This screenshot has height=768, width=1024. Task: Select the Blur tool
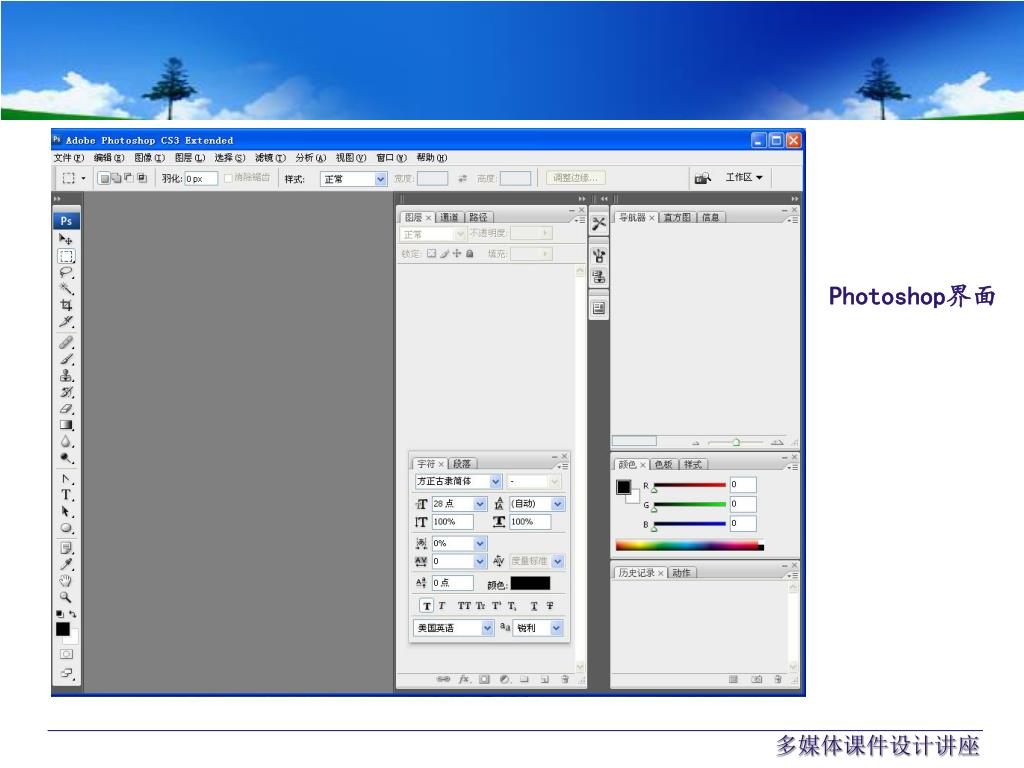coord(66,441)
